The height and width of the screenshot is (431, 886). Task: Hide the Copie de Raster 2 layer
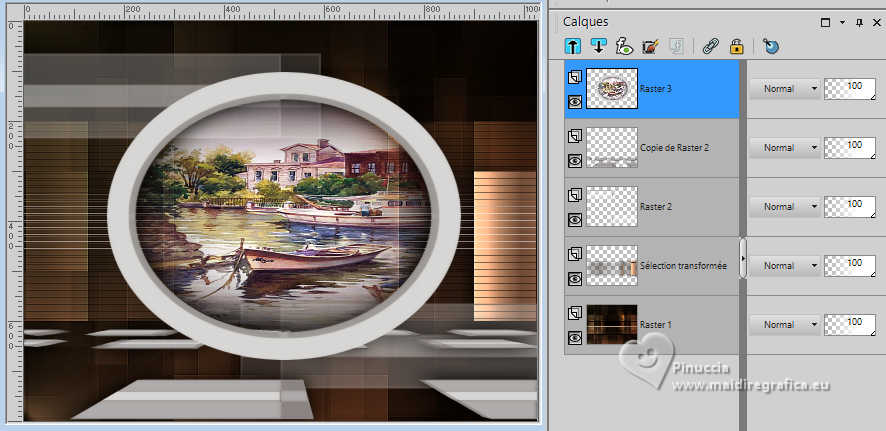point(575,161)
